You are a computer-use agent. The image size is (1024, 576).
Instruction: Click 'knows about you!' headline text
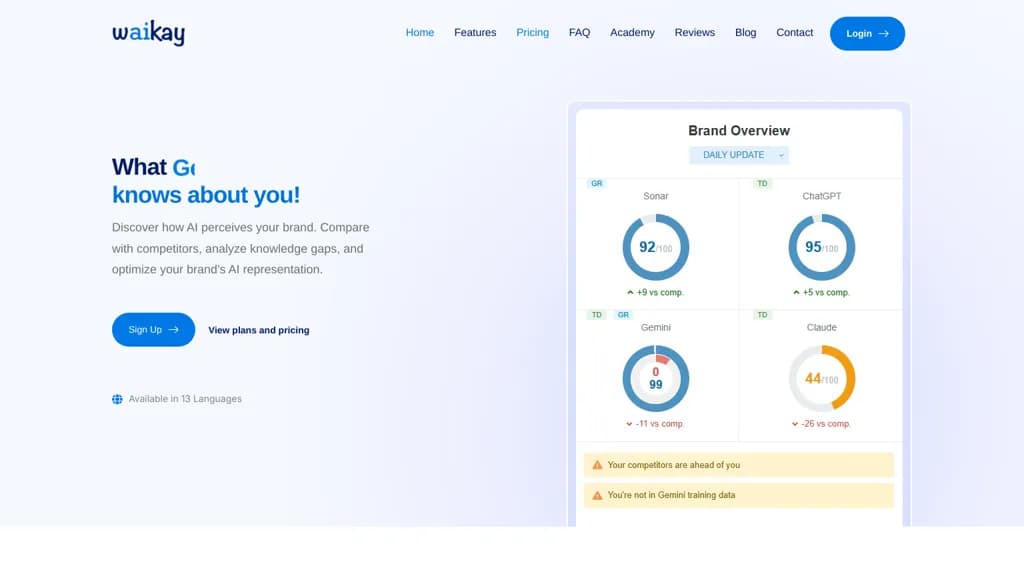tap(206, 195)
